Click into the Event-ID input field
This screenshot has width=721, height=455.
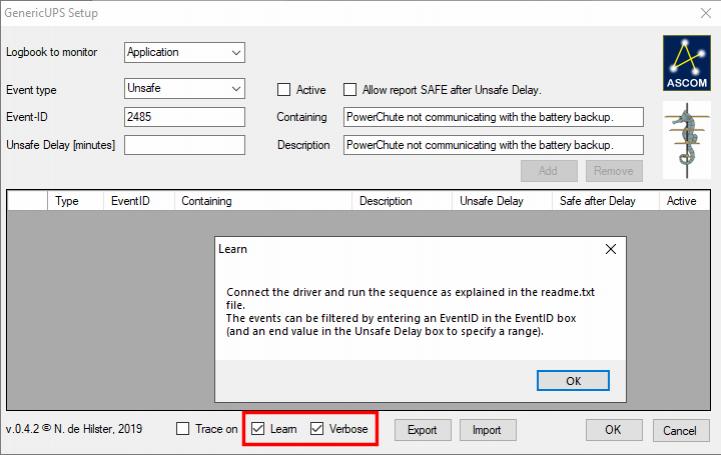[x=184, y=117]
